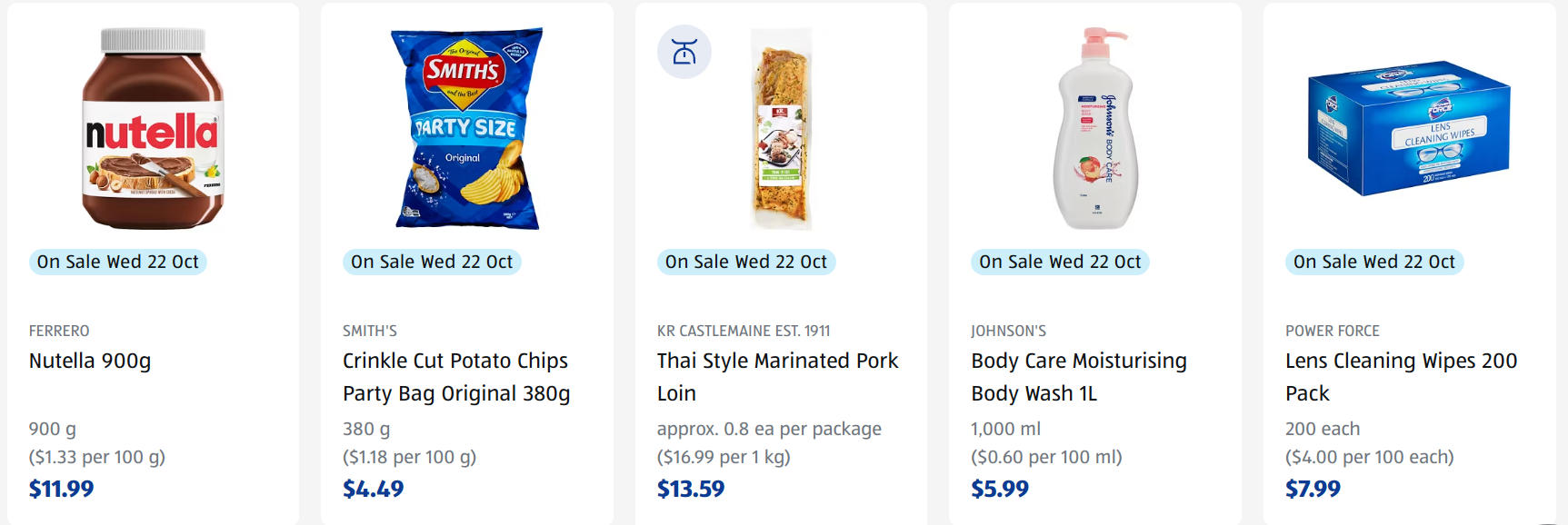Open the Johnson's body wash bottle image
Screen dimensions: 1568x525
click(1095, 129)
